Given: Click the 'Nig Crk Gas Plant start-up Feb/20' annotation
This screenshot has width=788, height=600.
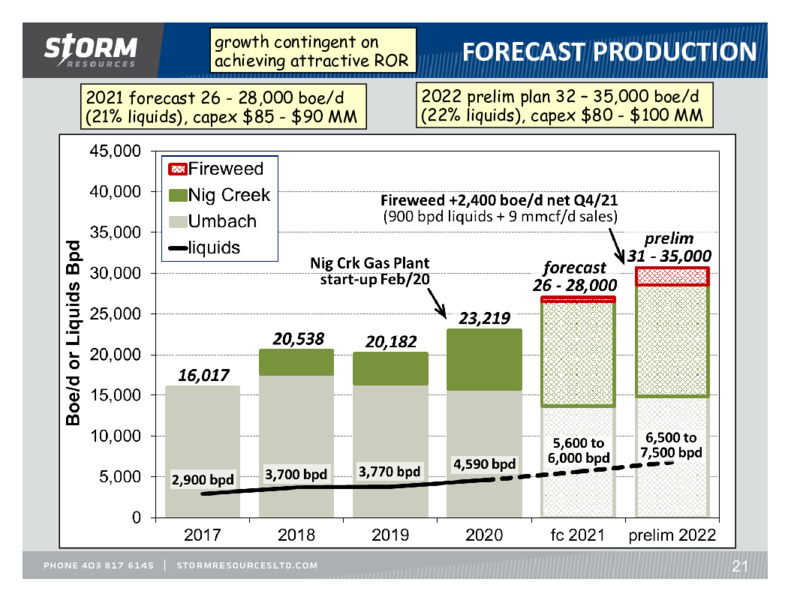Looking at the screenshot, I should click(x=370, y=271).
